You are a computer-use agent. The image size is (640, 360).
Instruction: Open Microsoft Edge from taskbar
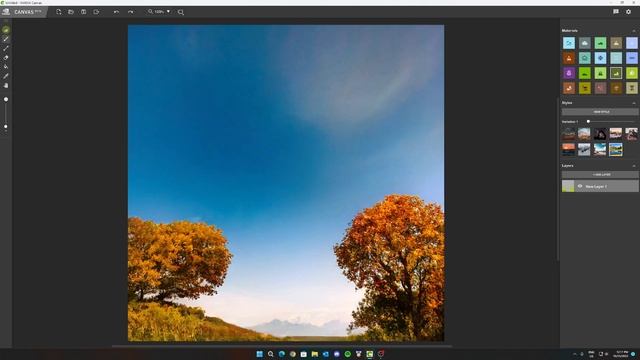coord(282,354)
